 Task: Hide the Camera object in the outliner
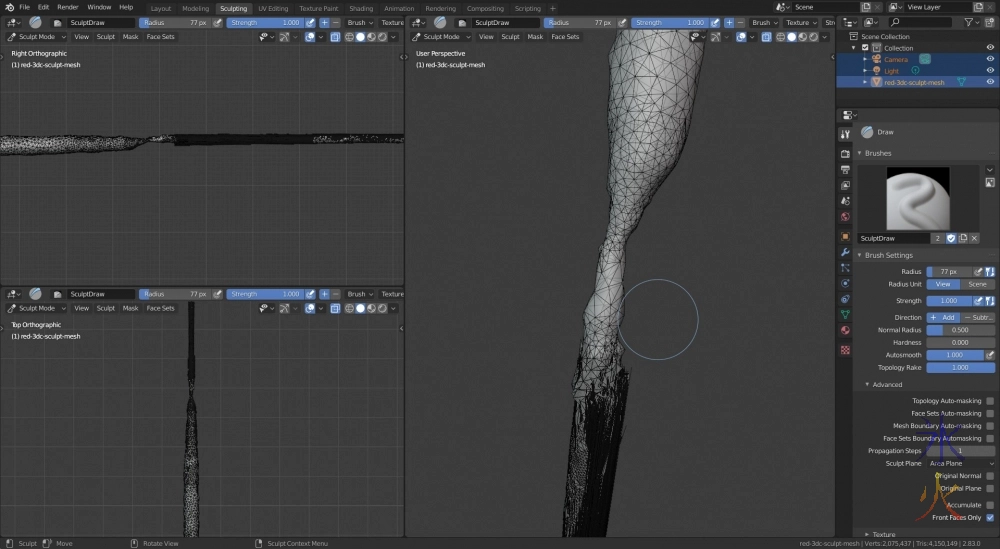coord(990,59)
